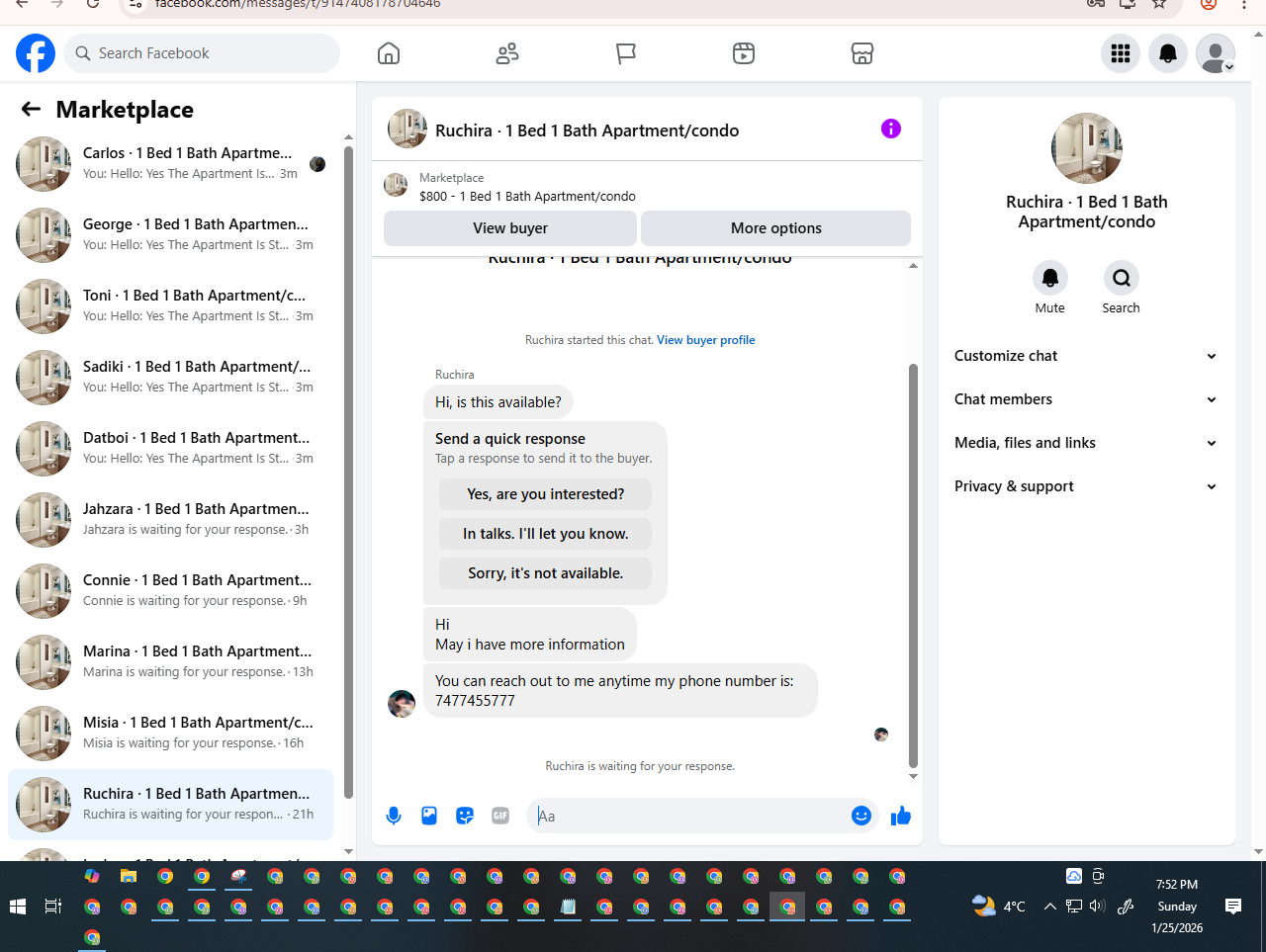Expand the Chat members section

(1087, 399)
